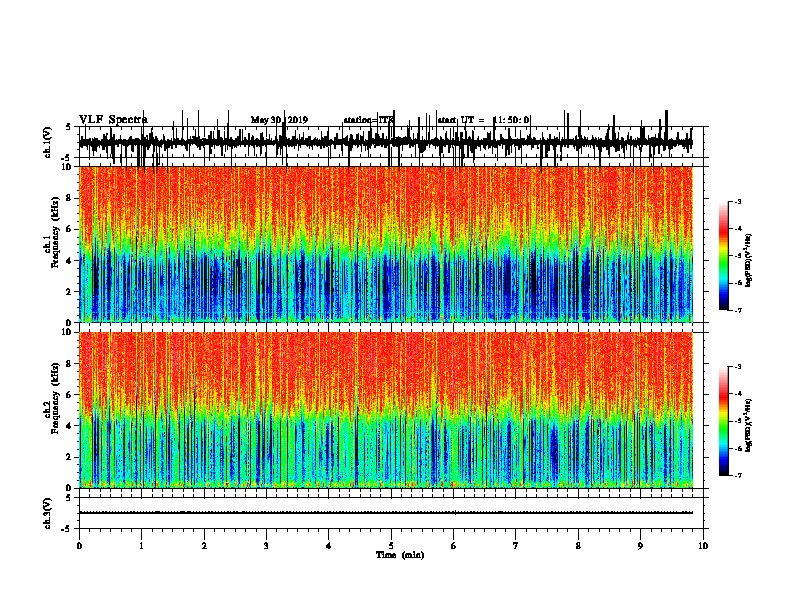
Task: Click the ch.3(V) axis tick label 5
Action: [x=70, y=498]
